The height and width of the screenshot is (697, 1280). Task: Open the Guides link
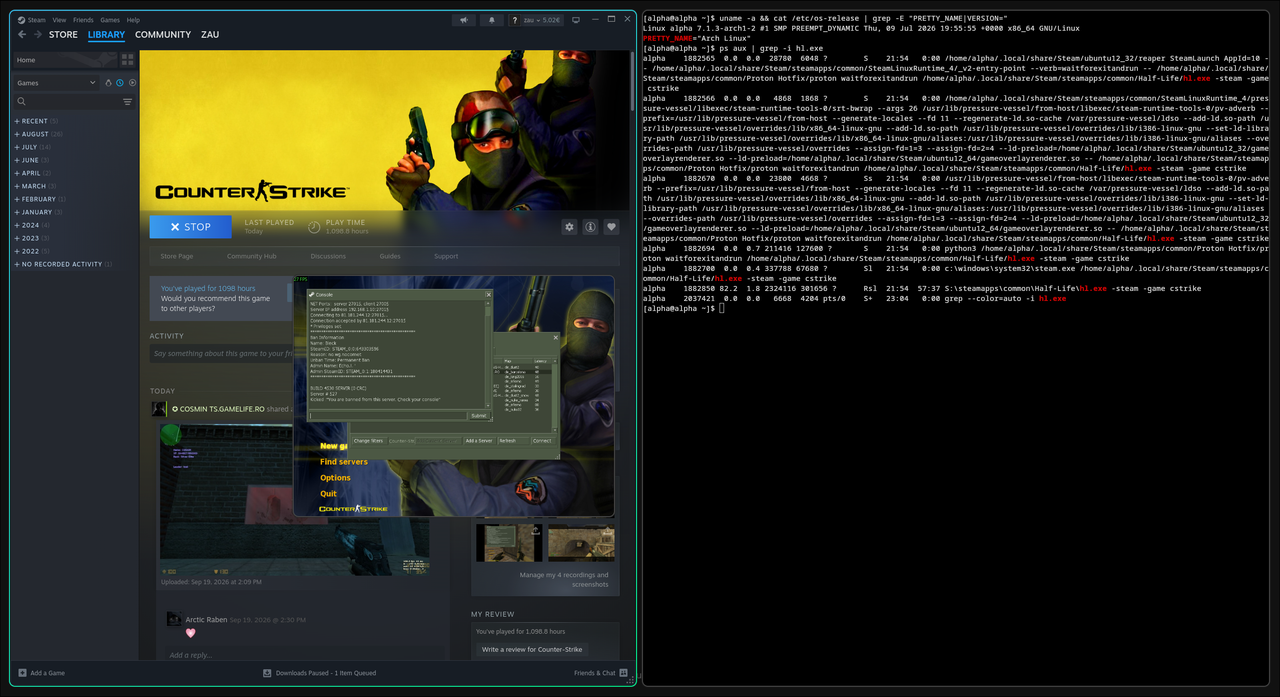pyautogui.click(x=390, y=256)
